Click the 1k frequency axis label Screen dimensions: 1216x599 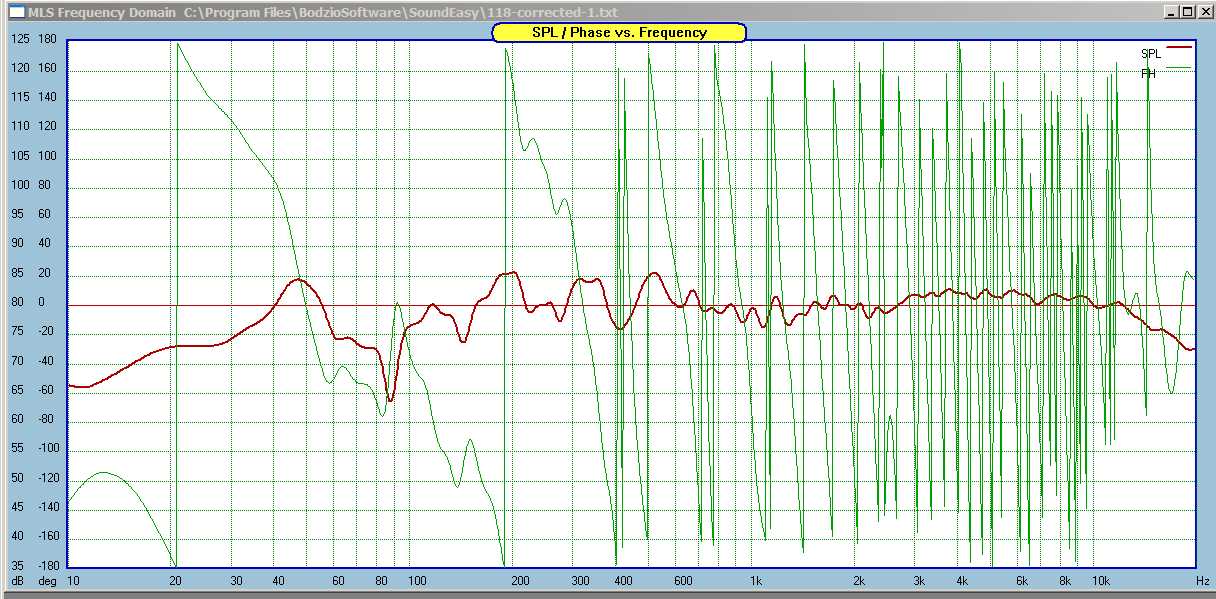(x=757, y=580)
